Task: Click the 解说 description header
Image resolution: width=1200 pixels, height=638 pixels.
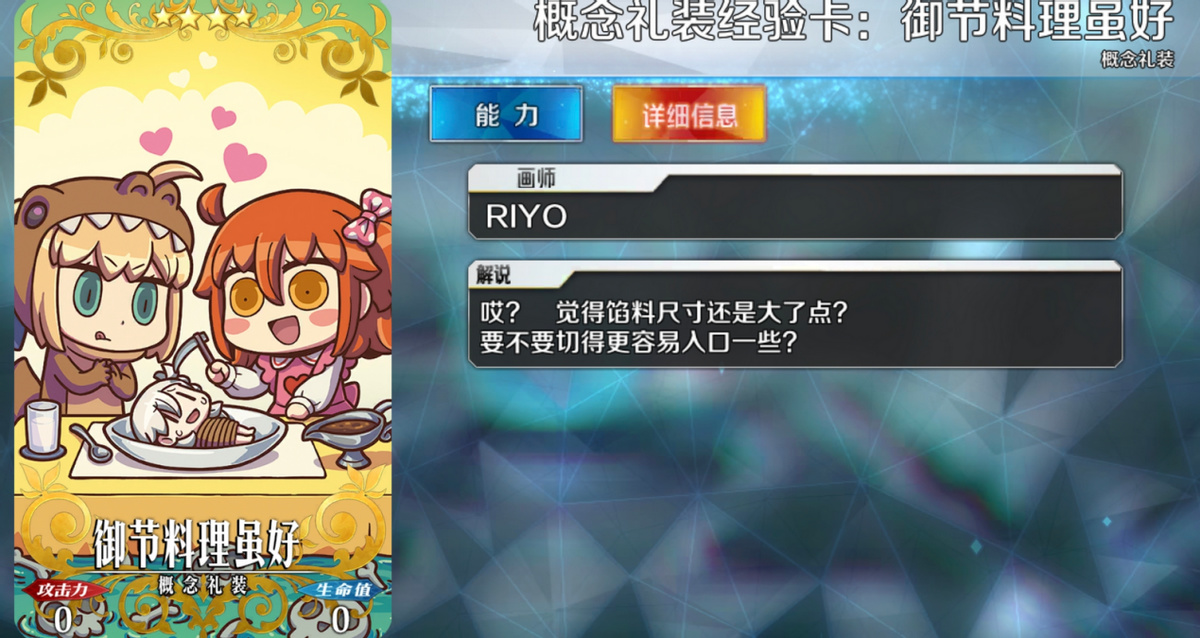Action: click(494, 276)
